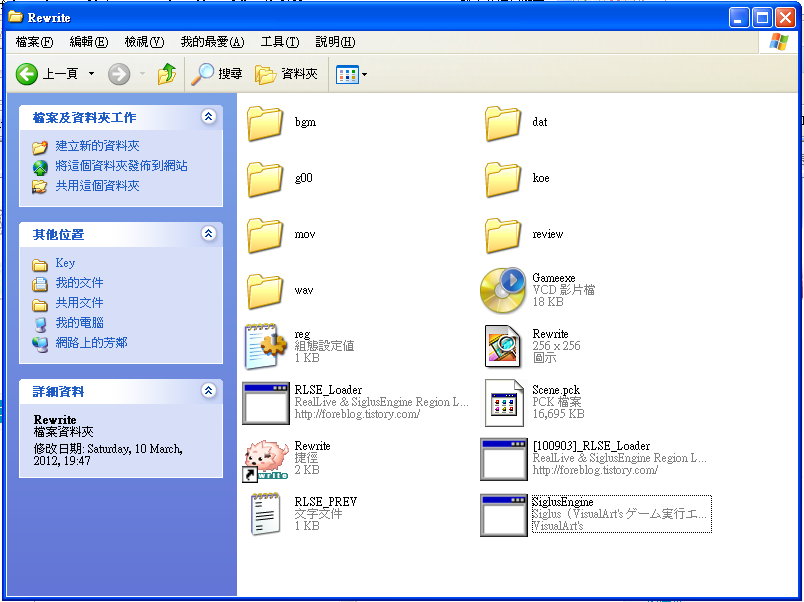Select the Rewrite shortcut icon
This screenshot has width=804, height=602.
[266, 460]
